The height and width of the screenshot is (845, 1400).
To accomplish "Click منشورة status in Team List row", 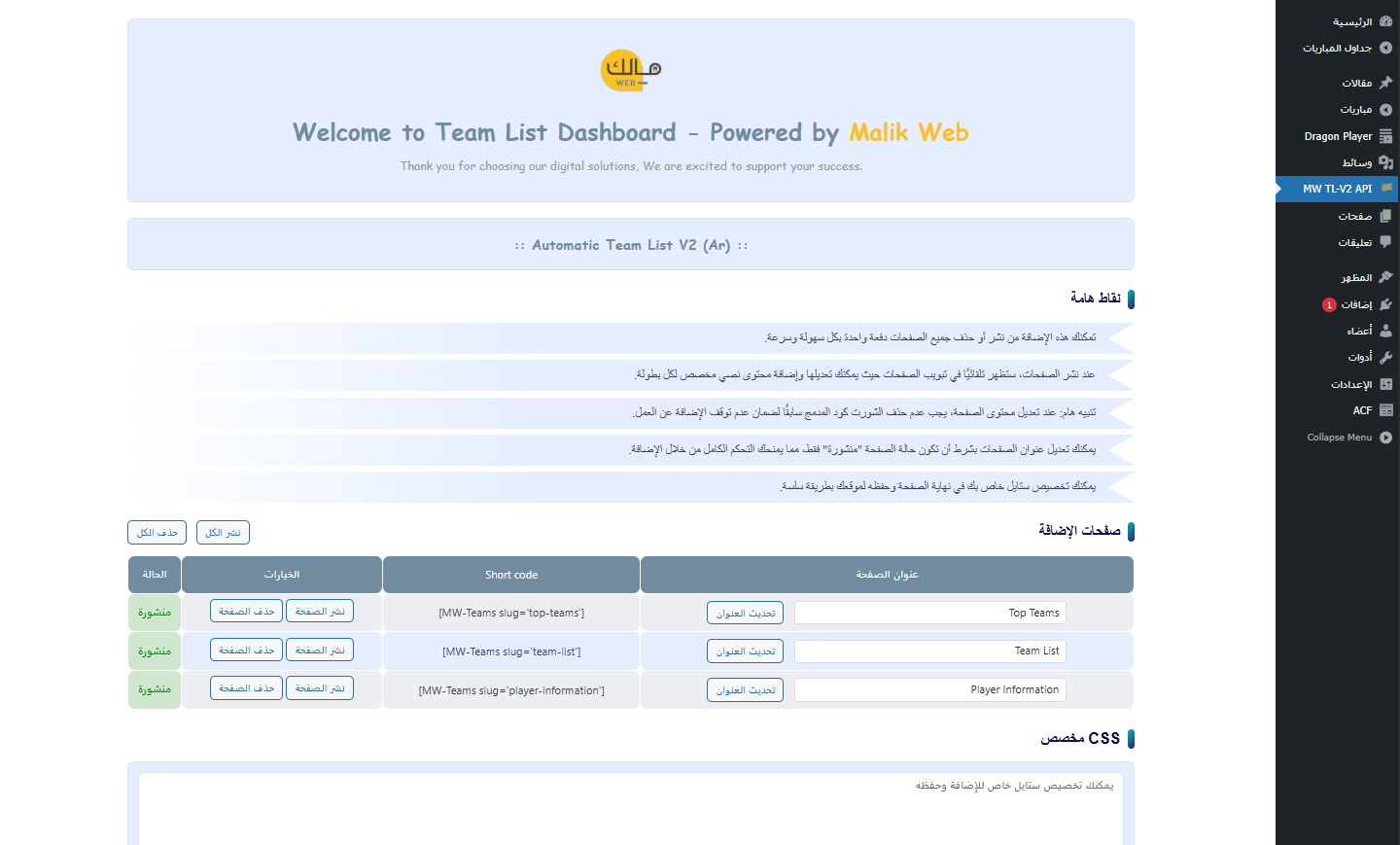I will 155,651.
